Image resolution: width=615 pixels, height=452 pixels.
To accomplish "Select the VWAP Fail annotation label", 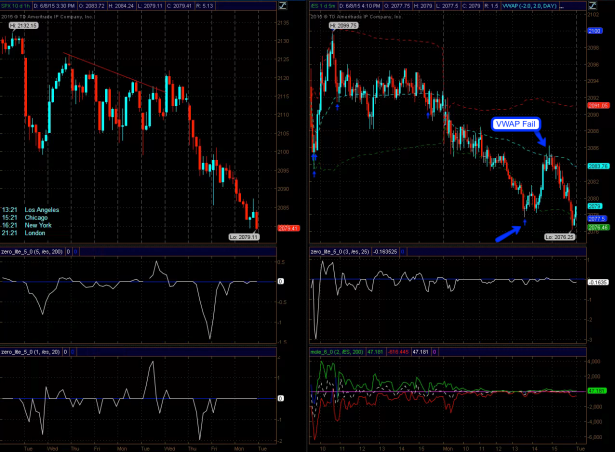I will point(513,124).
